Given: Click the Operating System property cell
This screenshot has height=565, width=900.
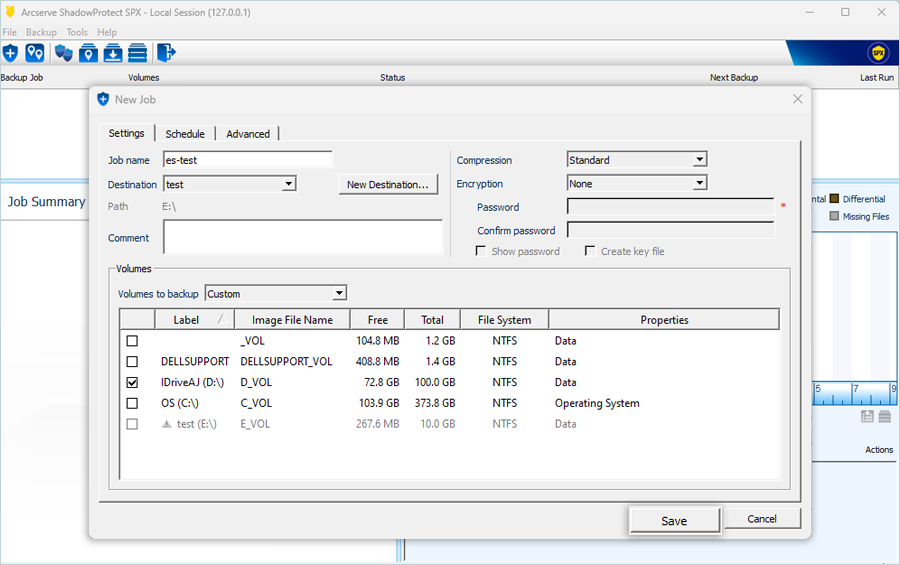Looking at the screenshot, I should tap(597, 403).
